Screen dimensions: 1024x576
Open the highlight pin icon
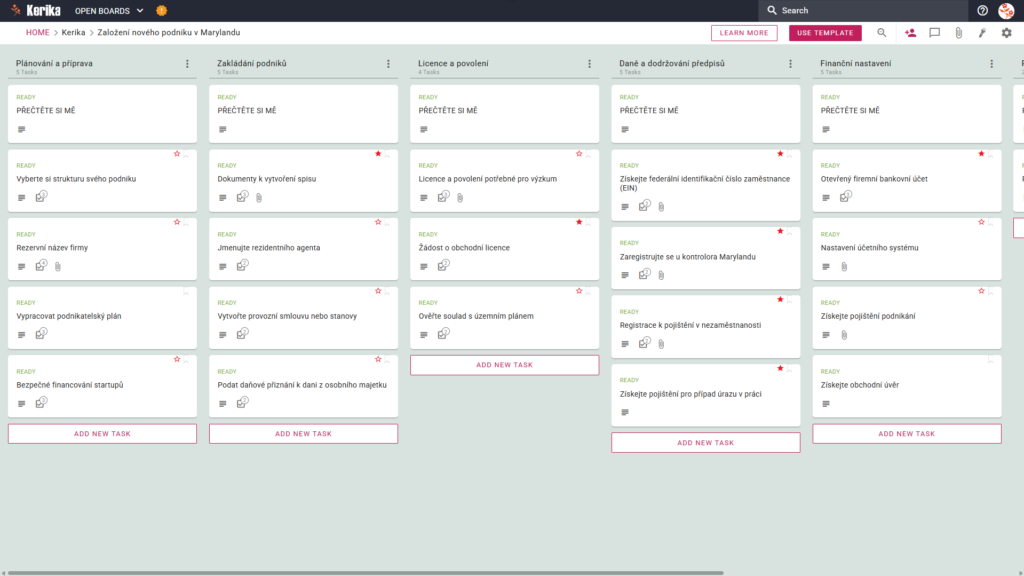(x=982, y=33)
